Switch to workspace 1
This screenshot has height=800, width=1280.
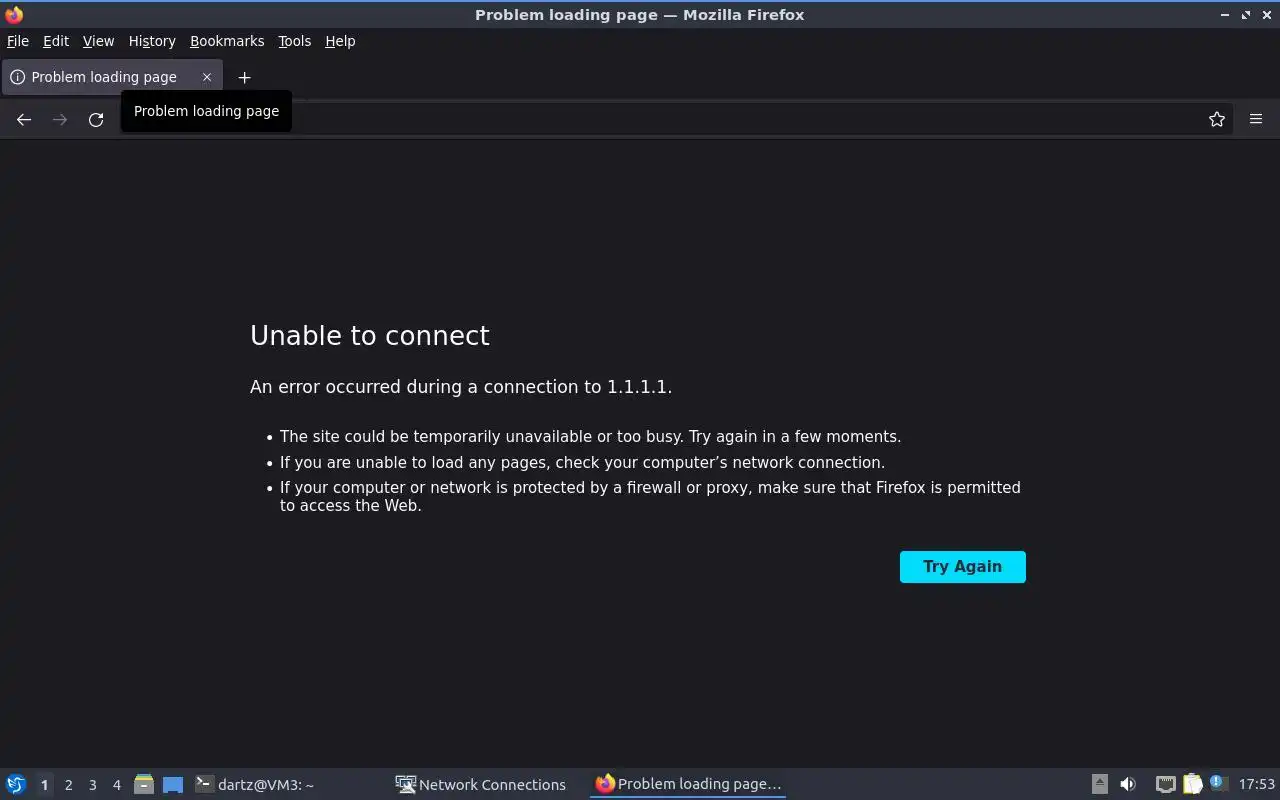44,785
